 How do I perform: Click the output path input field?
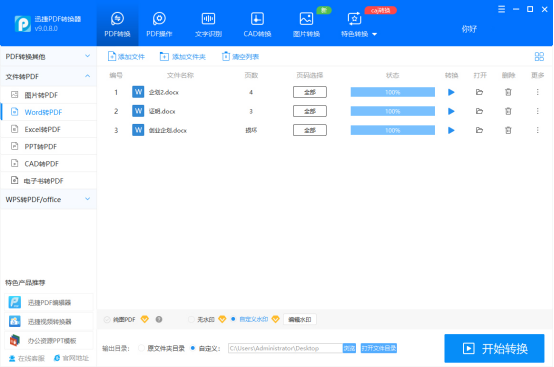click(285, 348)
